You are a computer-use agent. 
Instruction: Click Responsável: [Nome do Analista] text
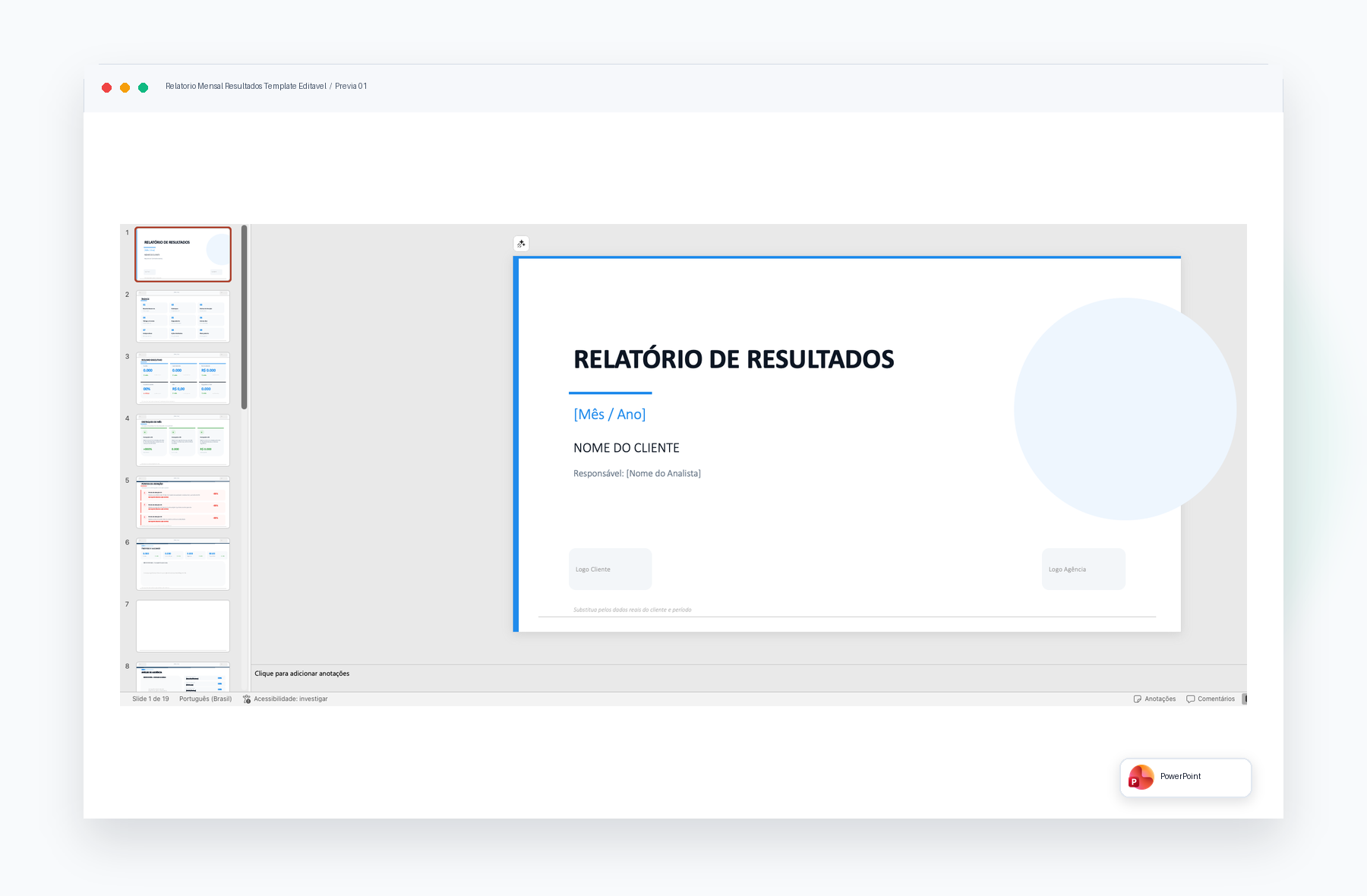click(637, 474)
